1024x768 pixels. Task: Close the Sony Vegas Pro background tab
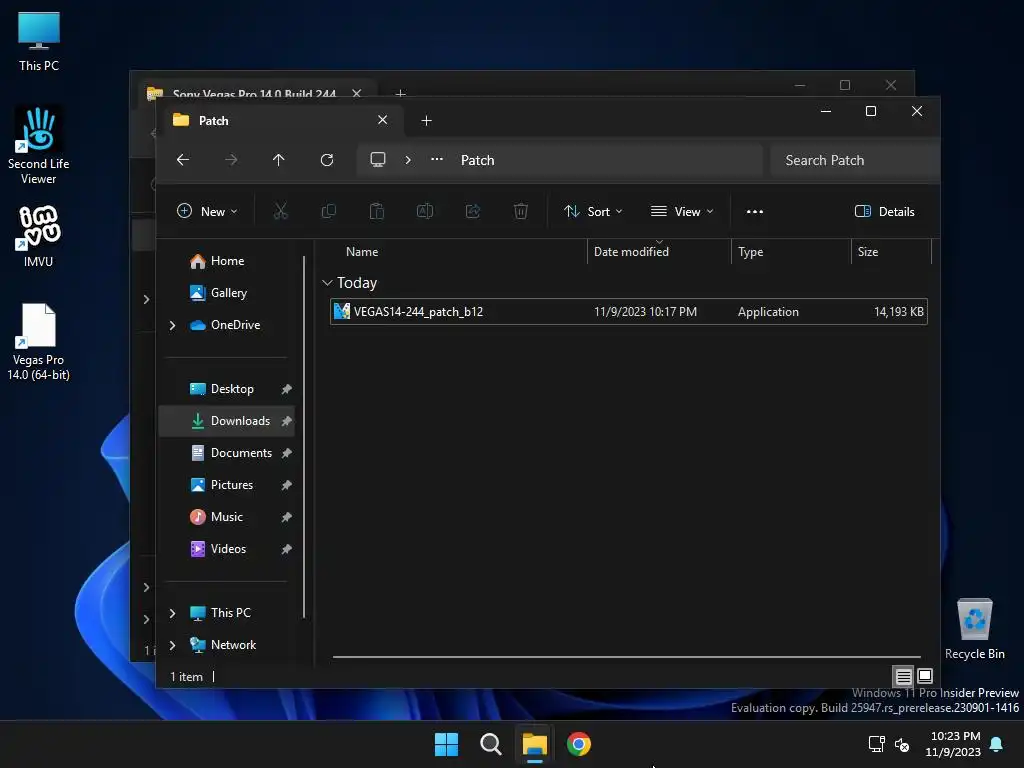(357, 93)
